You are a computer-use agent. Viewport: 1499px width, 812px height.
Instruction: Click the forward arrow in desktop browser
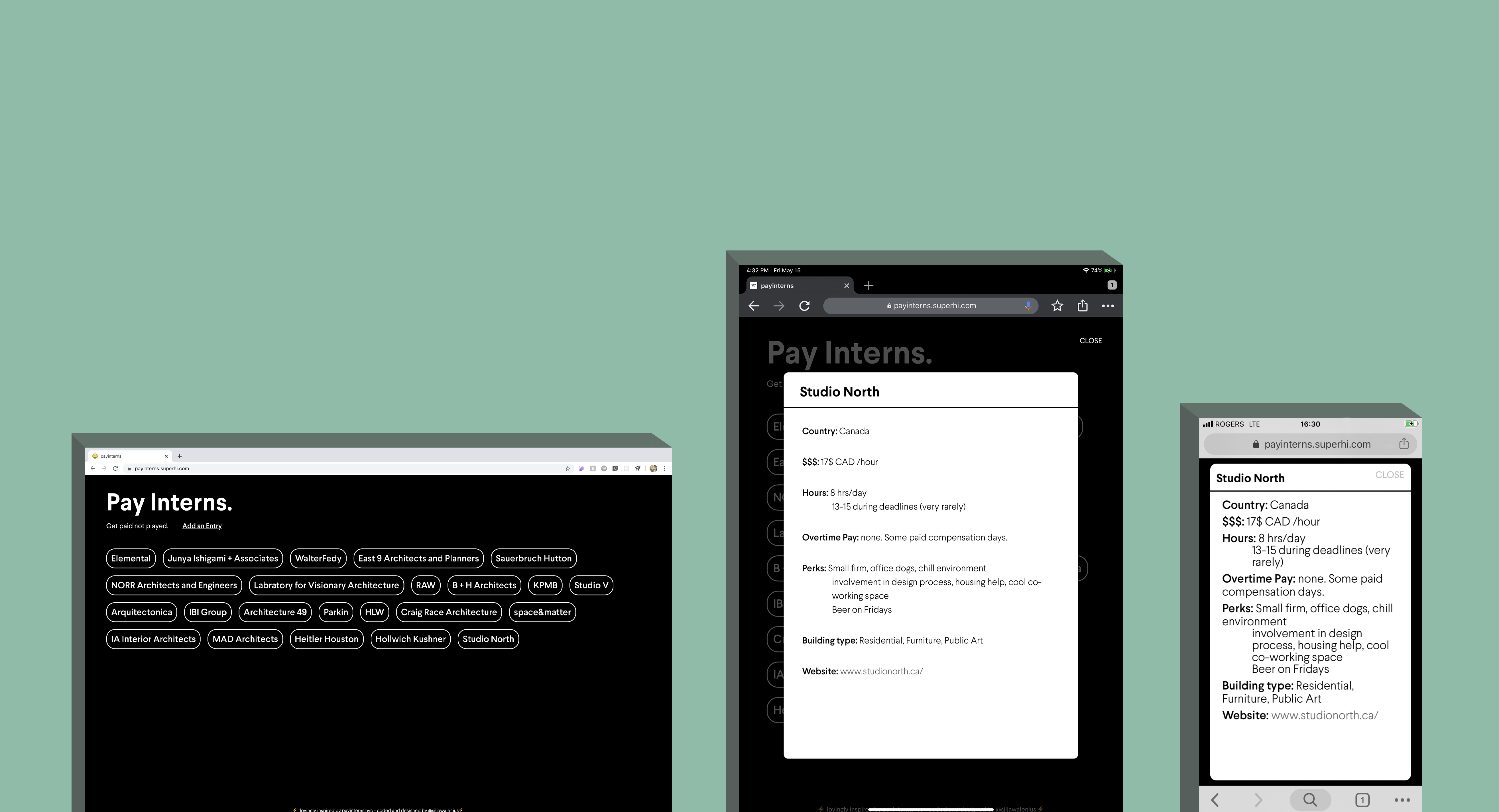[x=104, y=468]
